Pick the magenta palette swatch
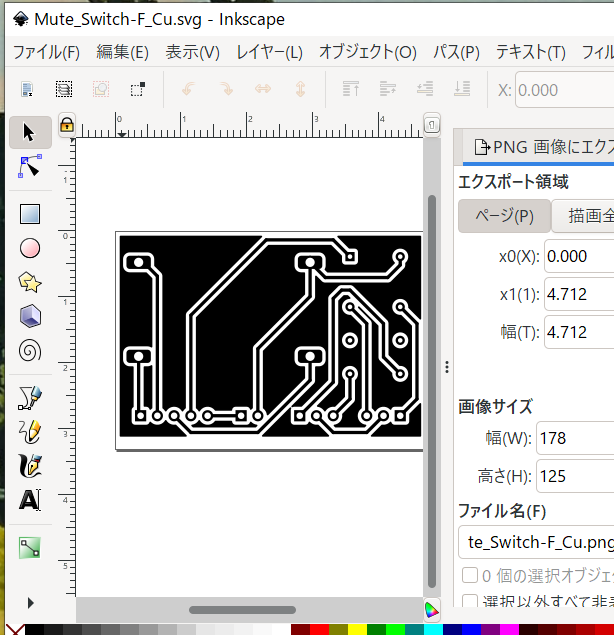The height and width of the screenshot is (635, 614). 509,630
